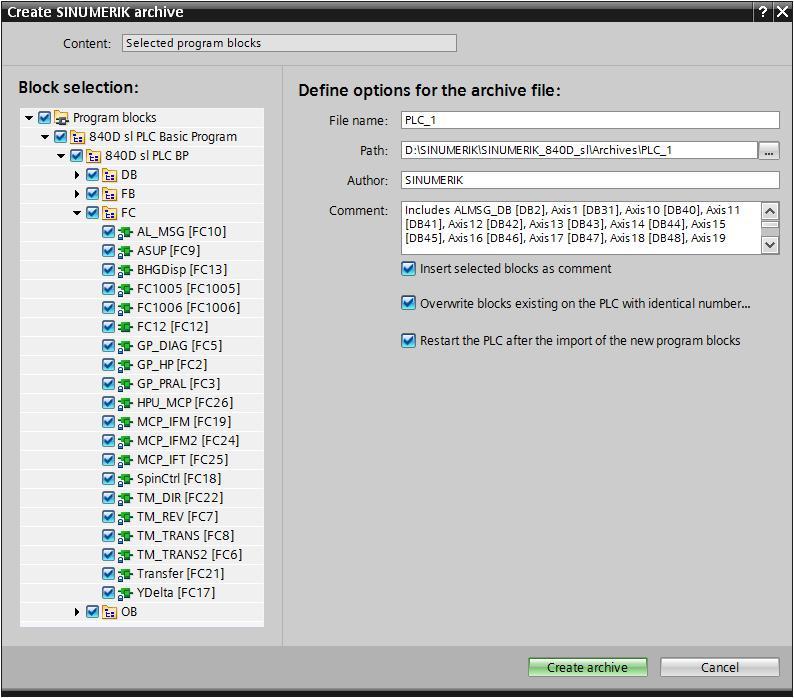This screenshot has width=794, height=698.
Task: Click into the Path field
Action: tap(579, 150)
